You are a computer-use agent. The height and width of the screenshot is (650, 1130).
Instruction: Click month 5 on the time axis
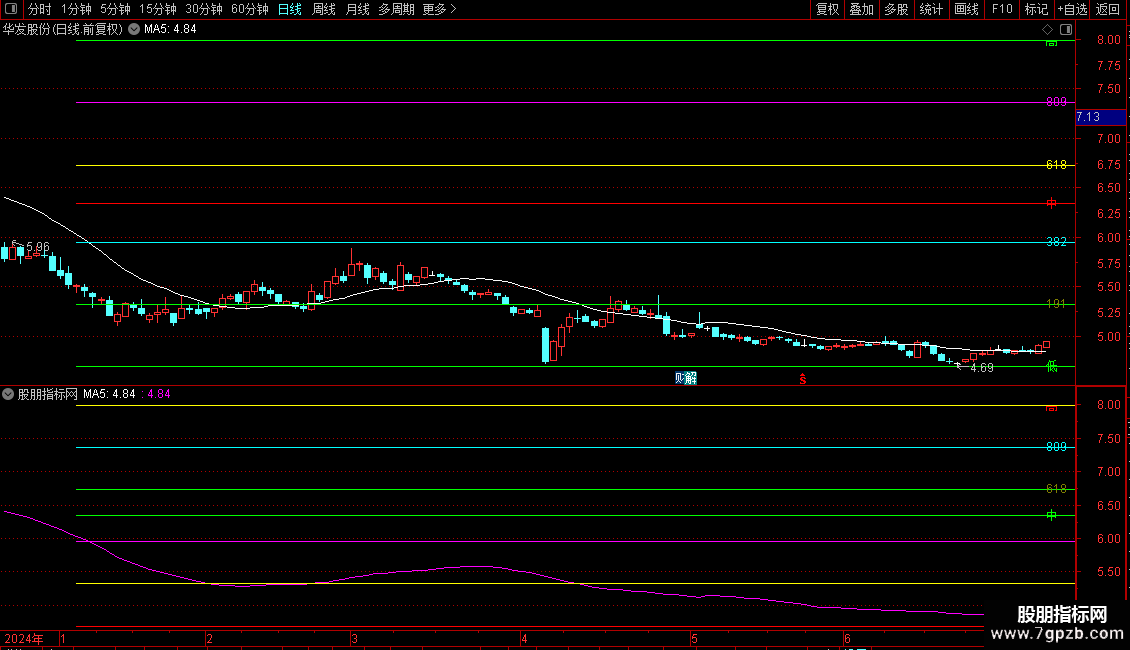click(x=694, y=639)
